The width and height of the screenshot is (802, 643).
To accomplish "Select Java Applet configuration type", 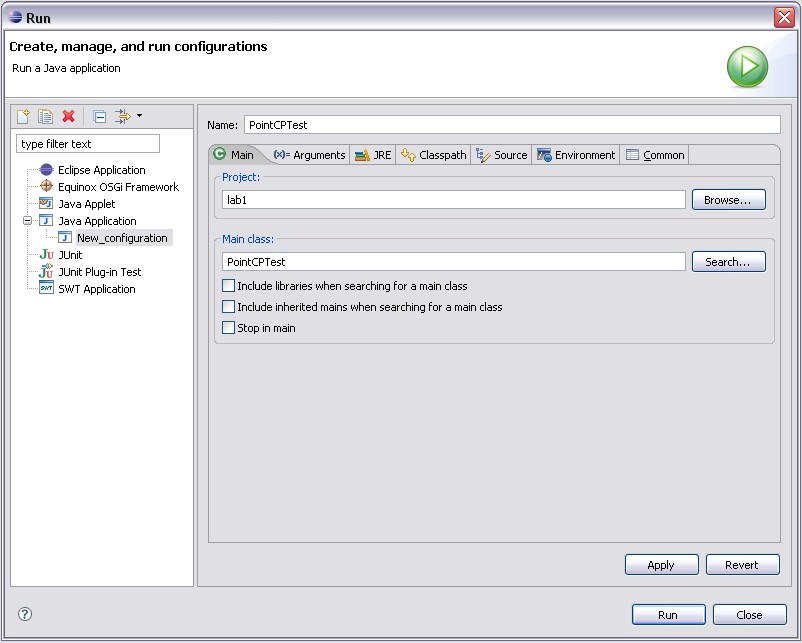I will click(87, 204).
